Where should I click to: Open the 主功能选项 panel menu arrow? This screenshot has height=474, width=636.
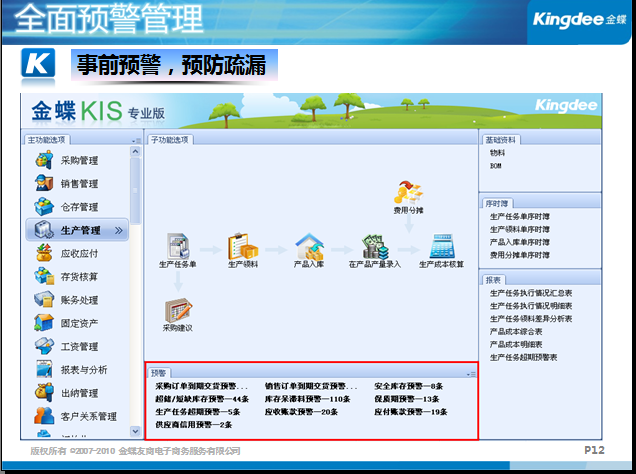click(136, 141)
